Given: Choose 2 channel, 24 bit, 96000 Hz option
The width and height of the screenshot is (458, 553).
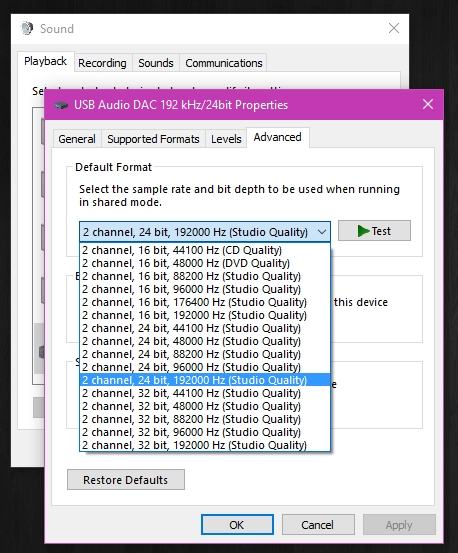Looking at the screenshot, I should [x=205, y=367].
